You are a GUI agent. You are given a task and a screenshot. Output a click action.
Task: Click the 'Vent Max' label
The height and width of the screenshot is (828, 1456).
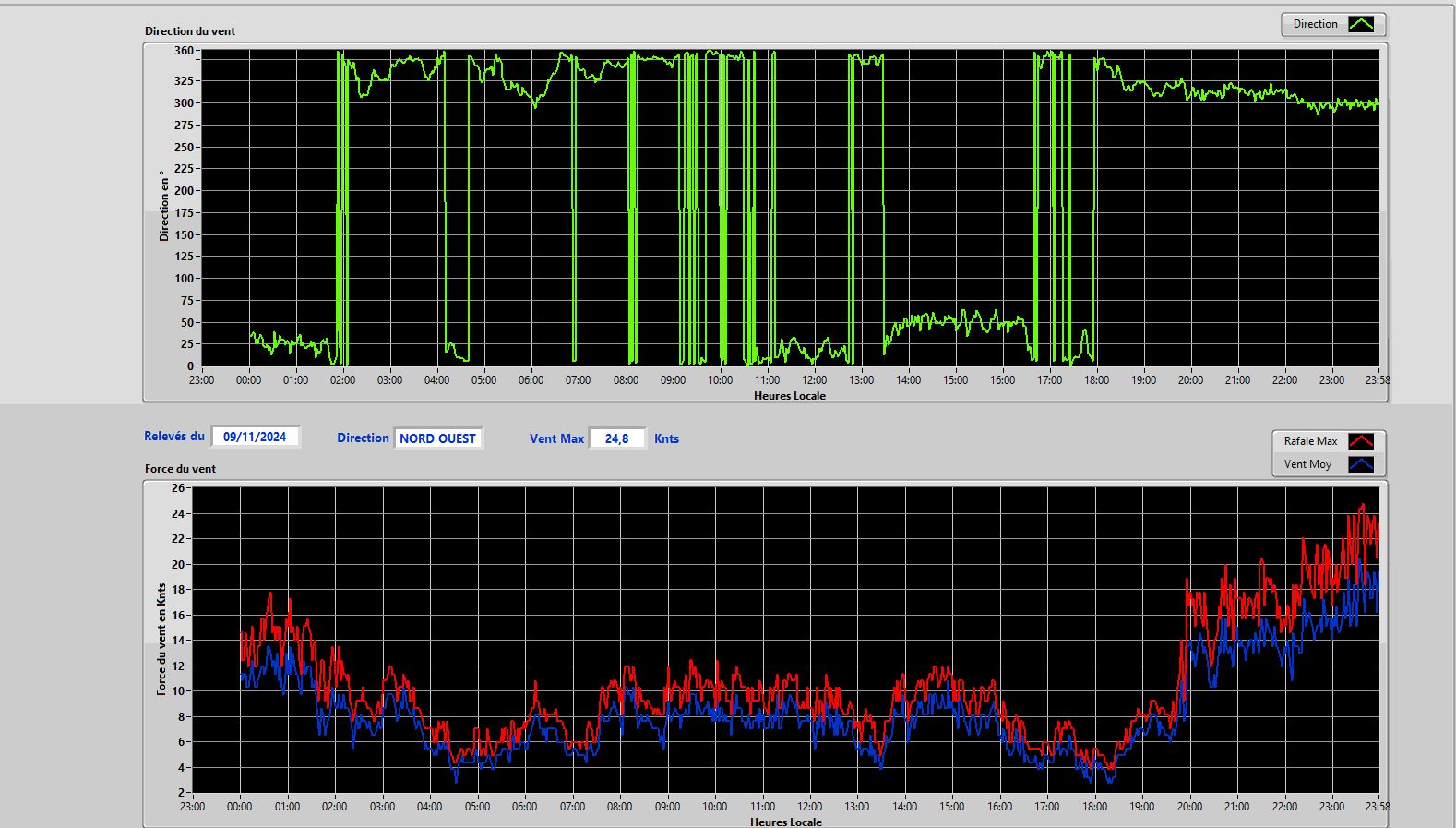[556, 438]
